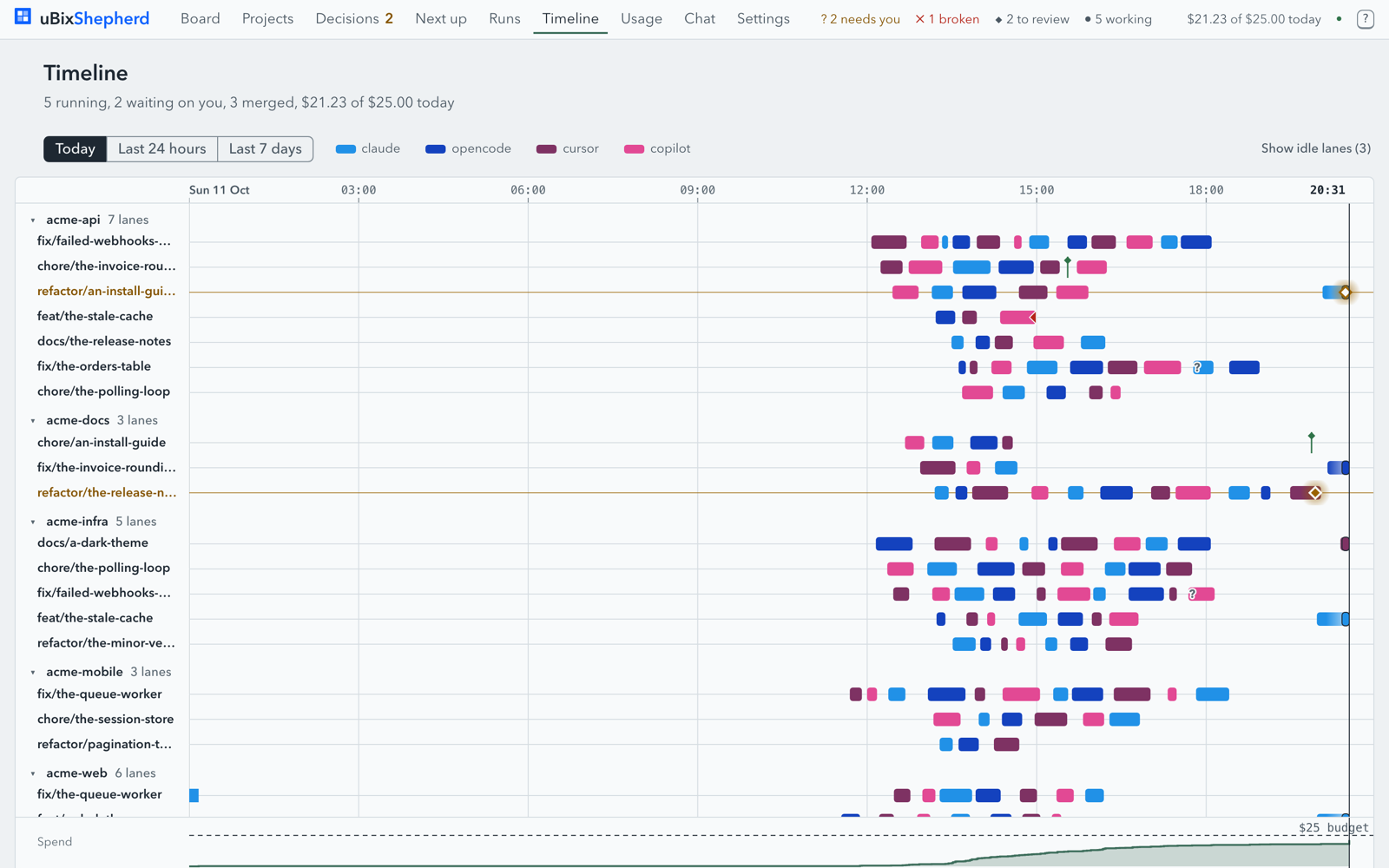Click the opencode legend swatch
This screenshot has width=1389, height=868.
pos(436,149)
